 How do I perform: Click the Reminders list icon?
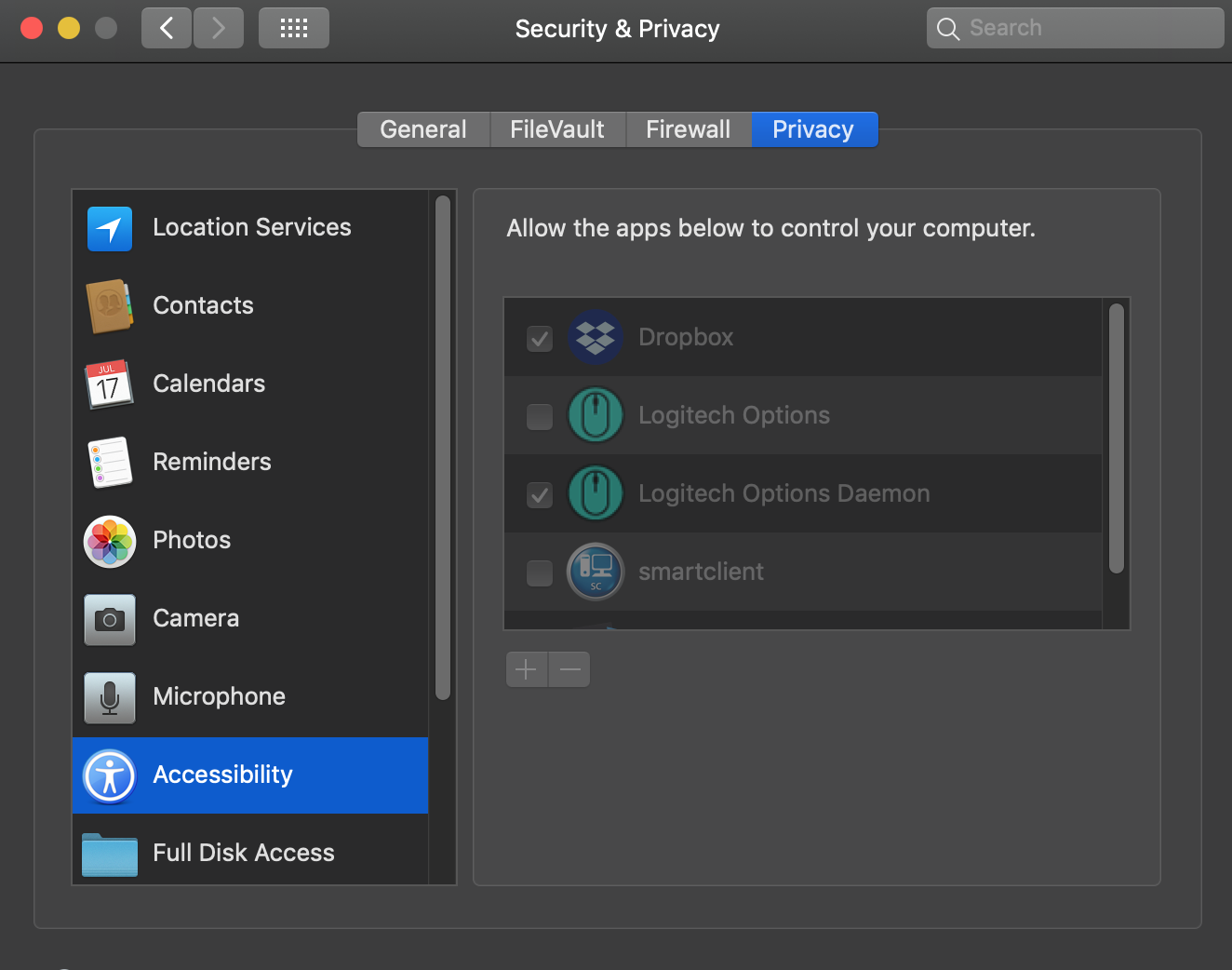pyautogui.click(x=110, y=463)
